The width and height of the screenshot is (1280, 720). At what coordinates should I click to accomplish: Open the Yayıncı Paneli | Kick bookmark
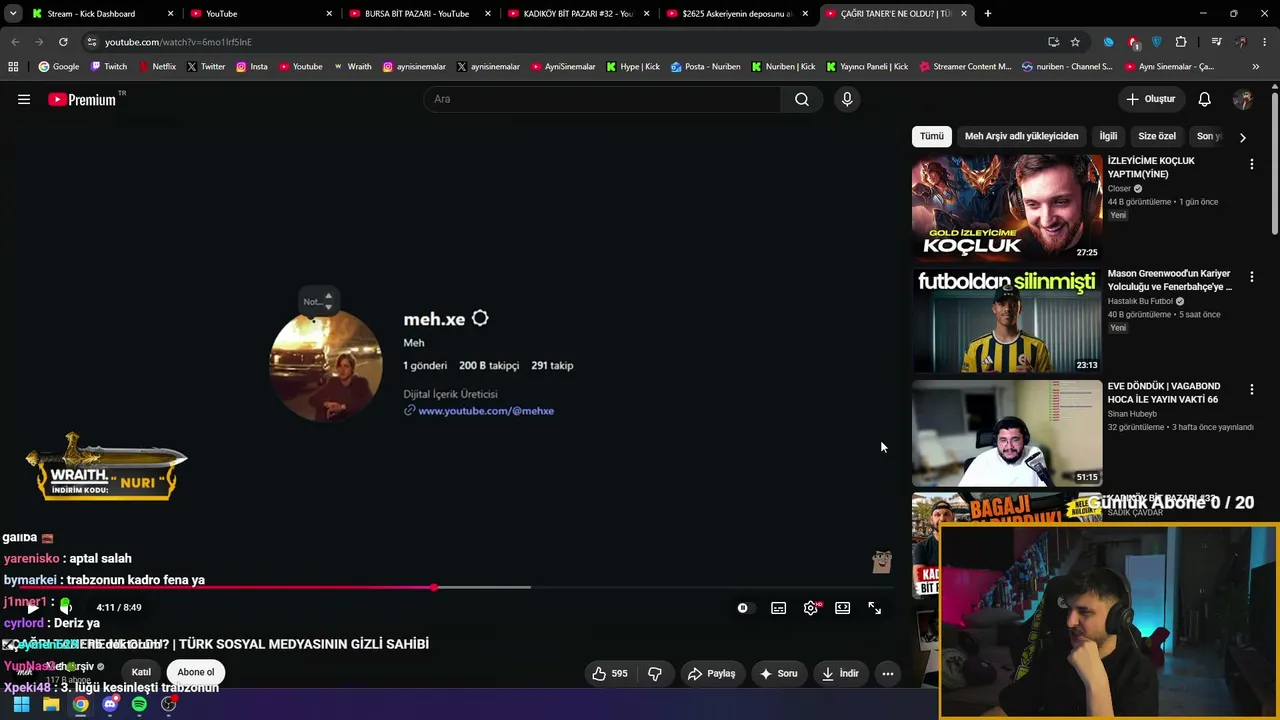pos(867,67)
